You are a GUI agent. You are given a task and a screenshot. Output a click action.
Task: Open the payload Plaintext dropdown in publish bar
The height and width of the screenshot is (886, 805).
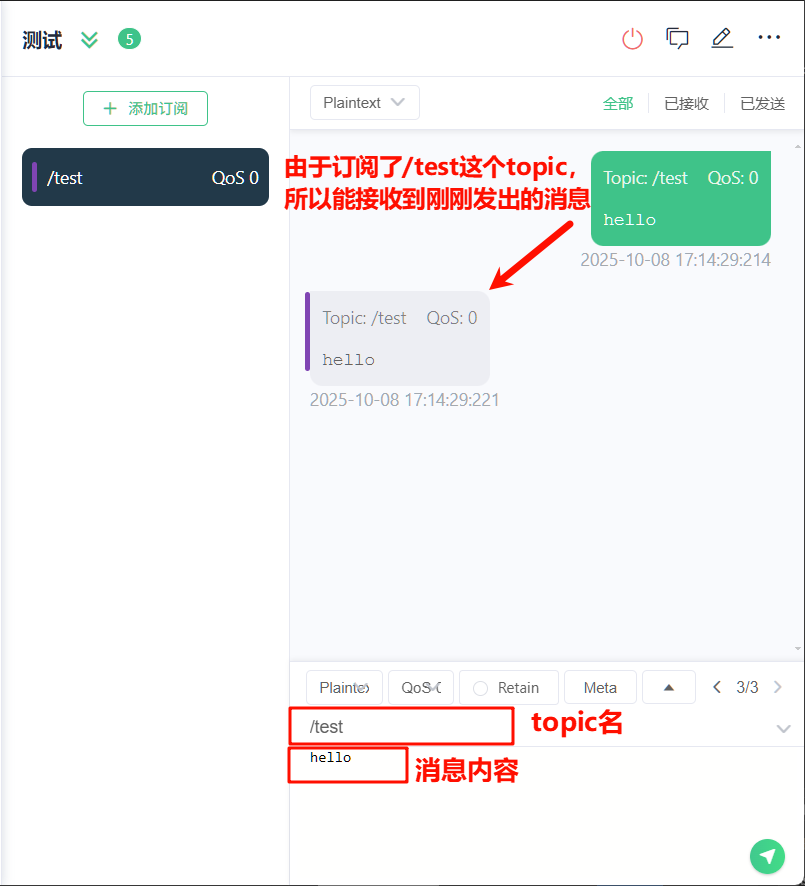344,687
